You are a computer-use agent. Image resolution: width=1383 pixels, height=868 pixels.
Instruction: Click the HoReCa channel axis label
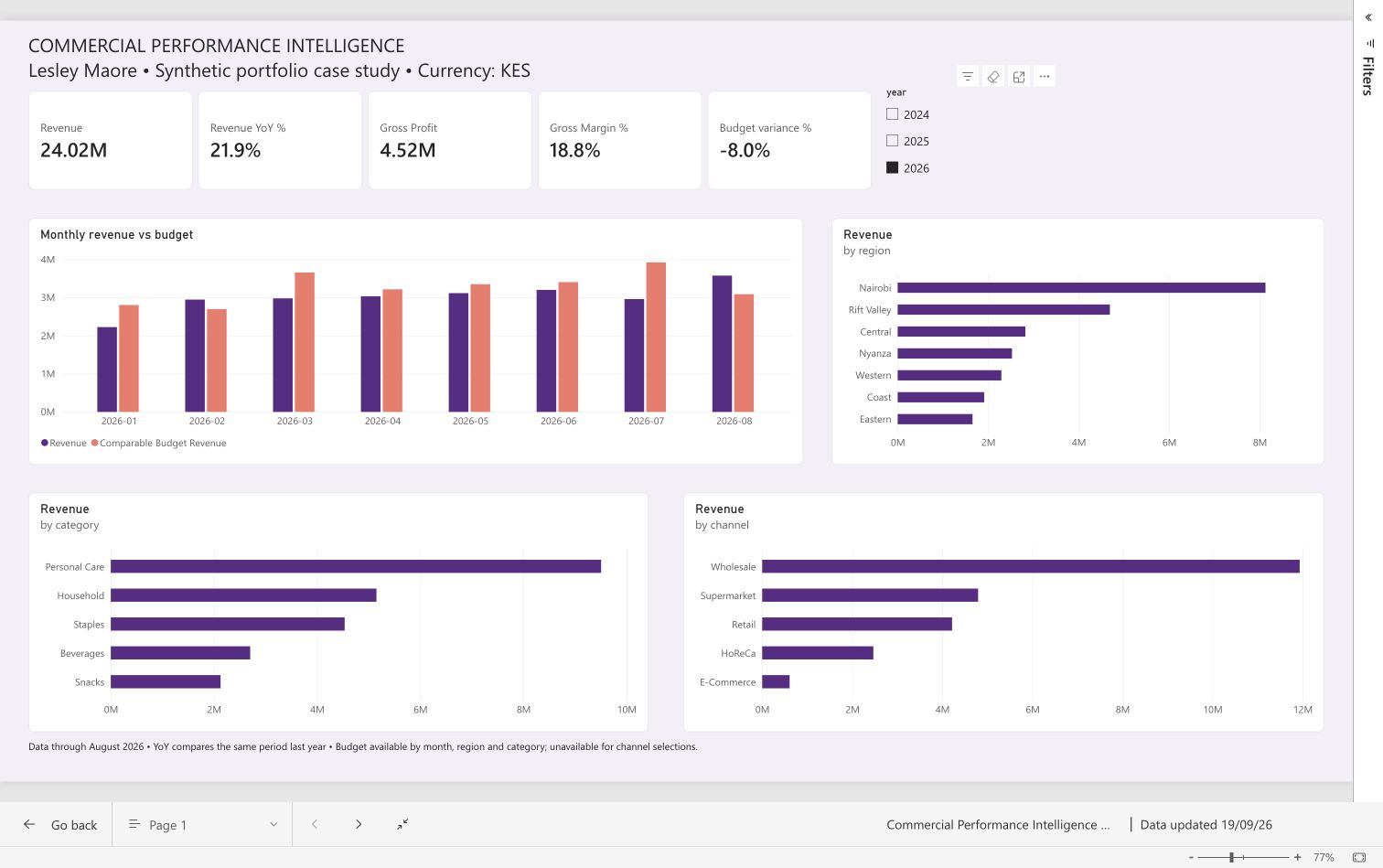point(738,653)
